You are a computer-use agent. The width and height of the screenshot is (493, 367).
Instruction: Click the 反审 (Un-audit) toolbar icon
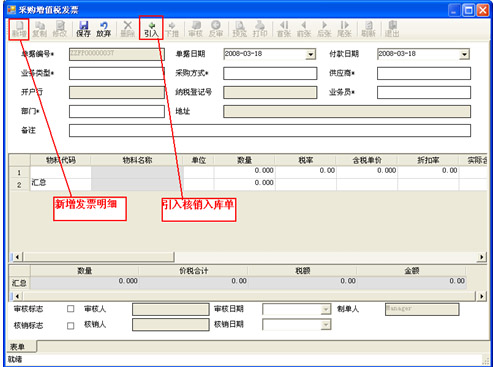(x=216, y=29)
